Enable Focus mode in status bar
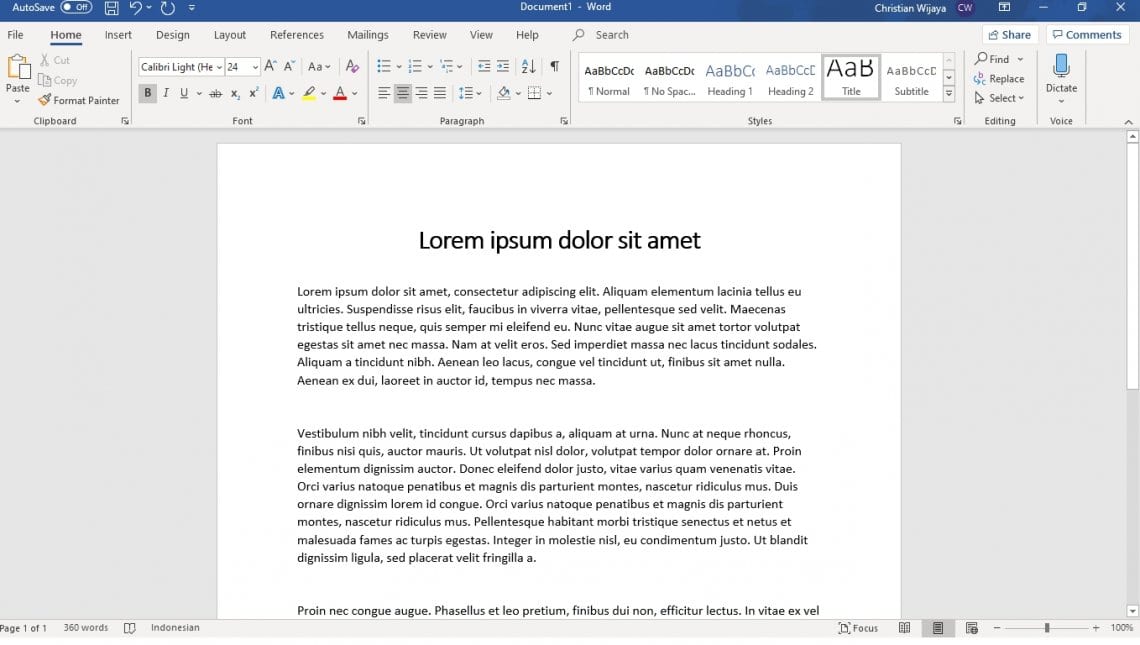This screenshot has width=1140, height=645. tap(858, 627)
